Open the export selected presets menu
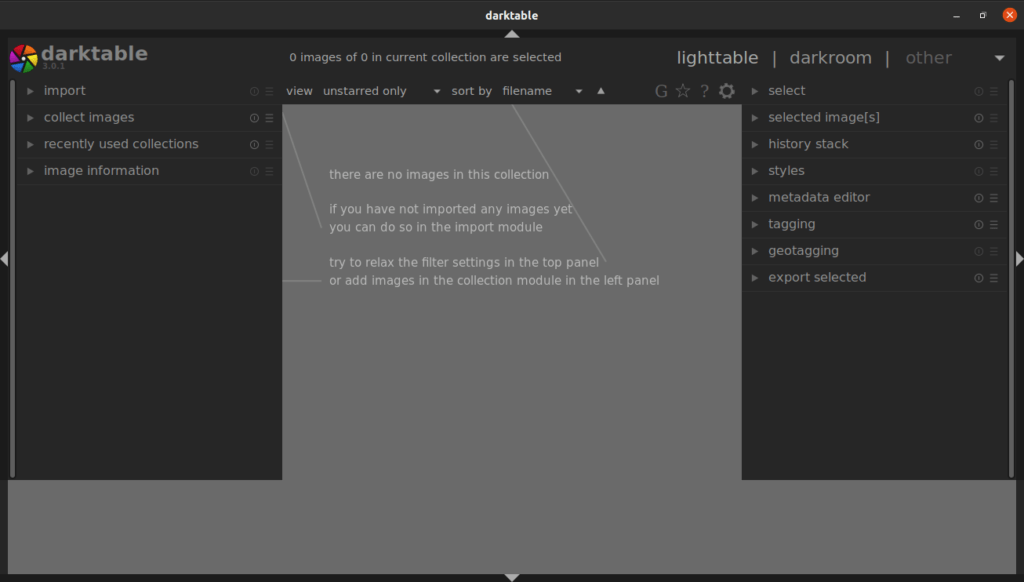 tap(993, 278)
